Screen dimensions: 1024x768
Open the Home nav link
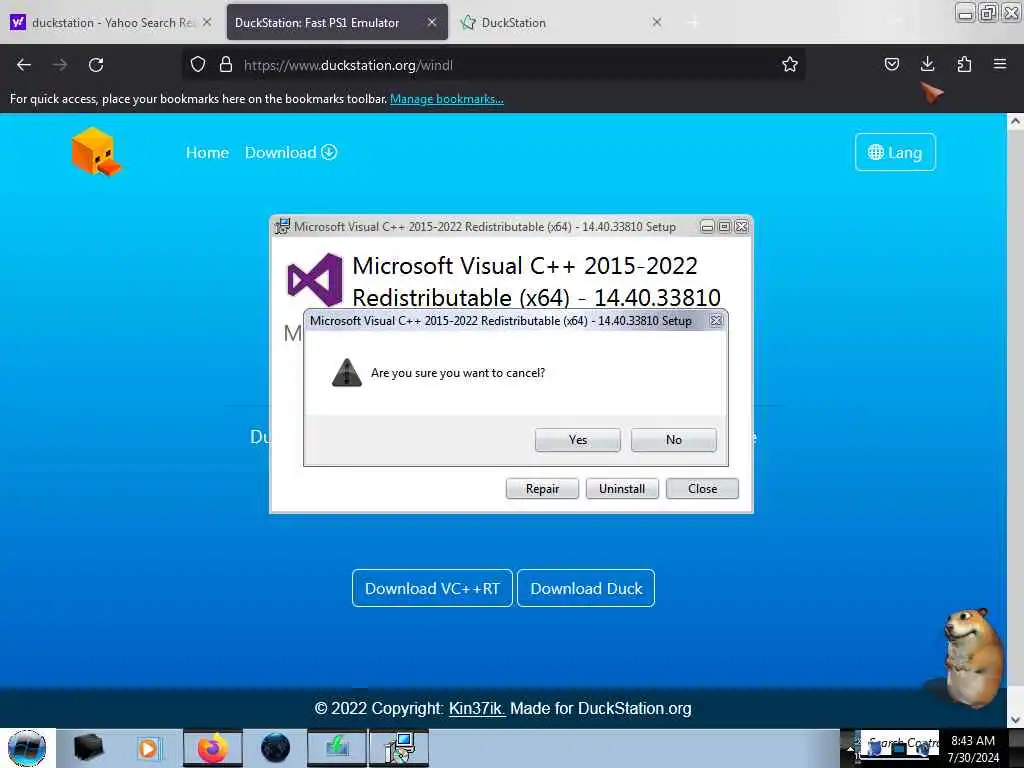207,153
